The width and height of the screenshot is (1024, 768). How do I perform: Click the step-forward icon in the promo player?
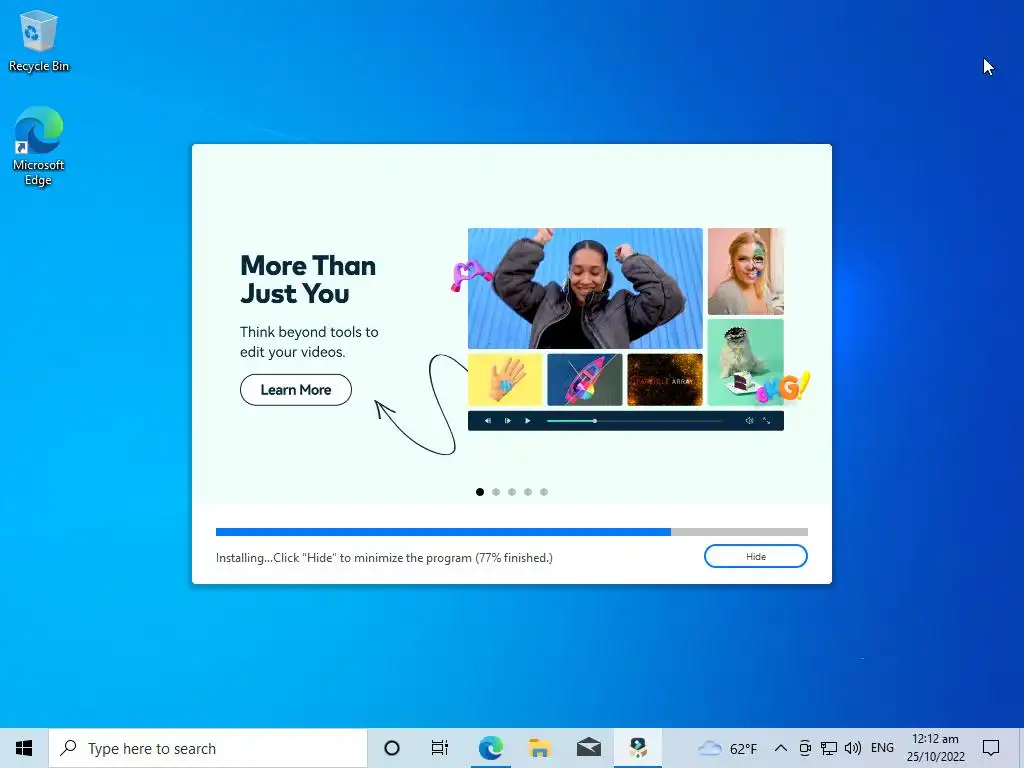pos(507,421)
